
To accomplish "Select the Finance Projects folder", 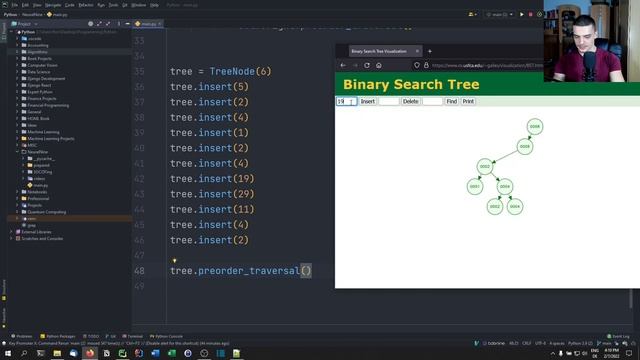I will (42, 99).
